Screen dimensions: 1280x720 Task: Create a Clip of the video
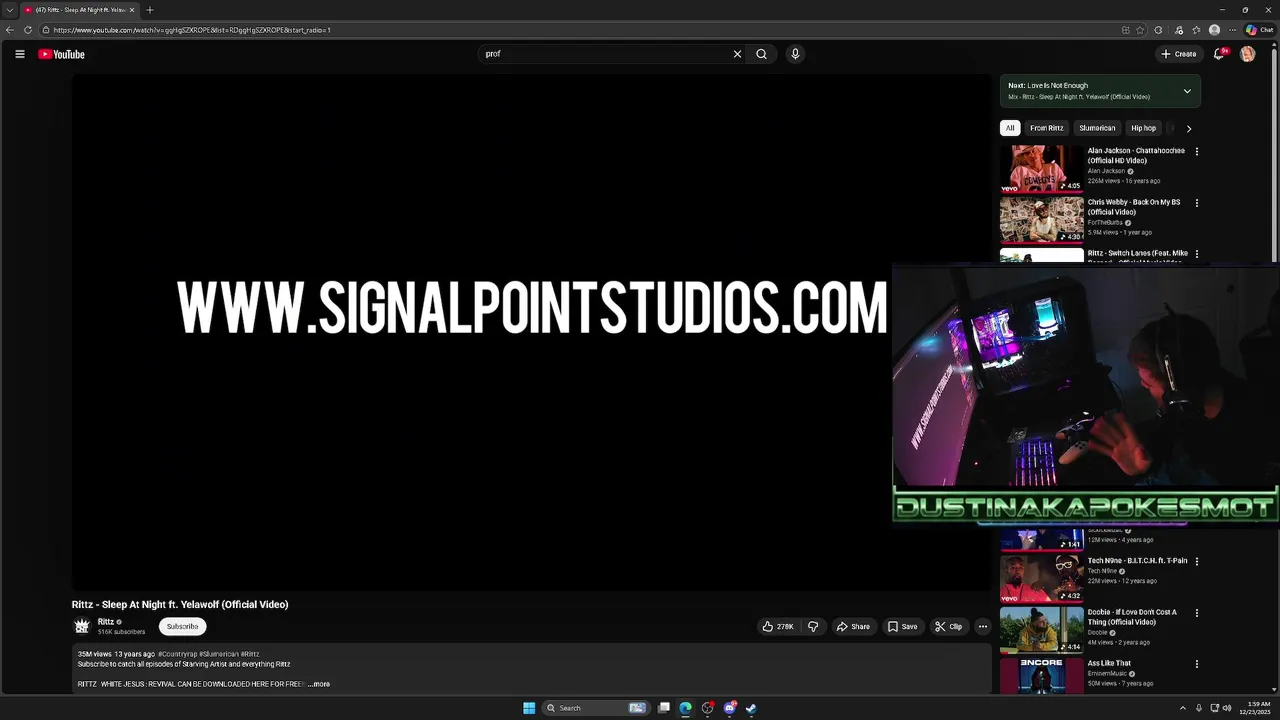point(948,626)
